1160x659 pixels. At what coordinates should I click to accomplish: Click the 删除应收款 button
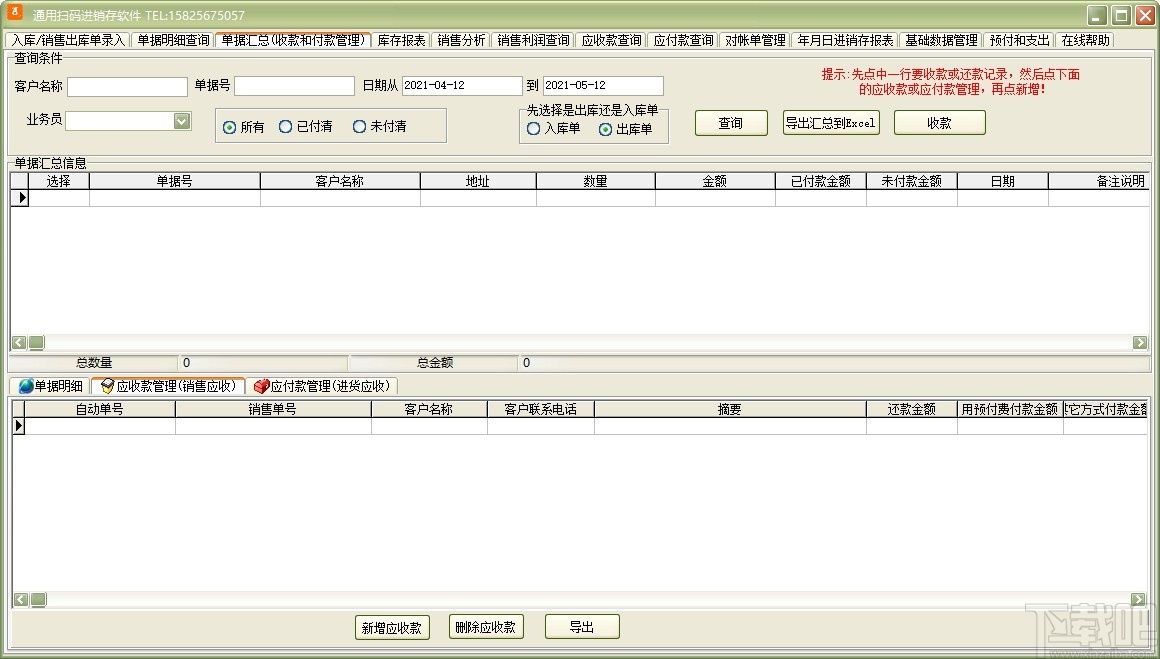point(486,626)
